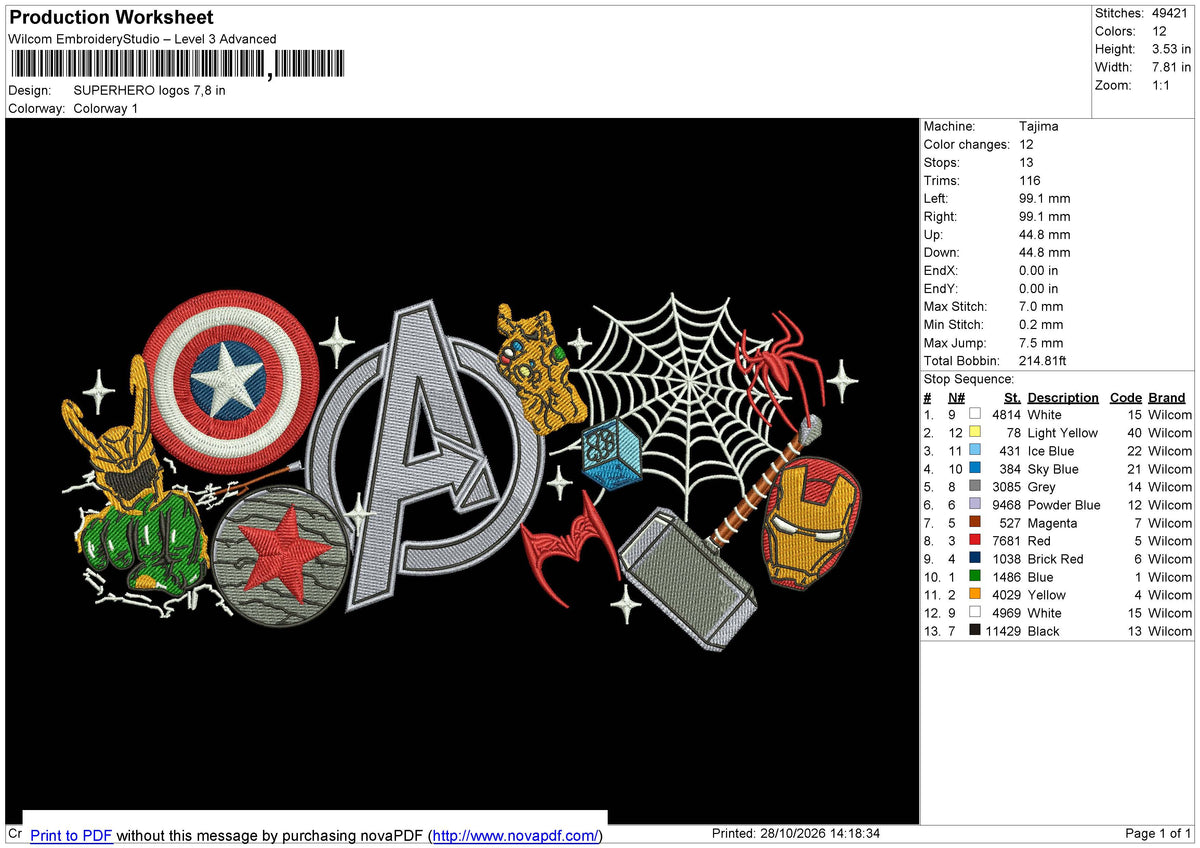Click the 'Description' column header
The image size is (1200, 848).
(x=1063, y=397)
